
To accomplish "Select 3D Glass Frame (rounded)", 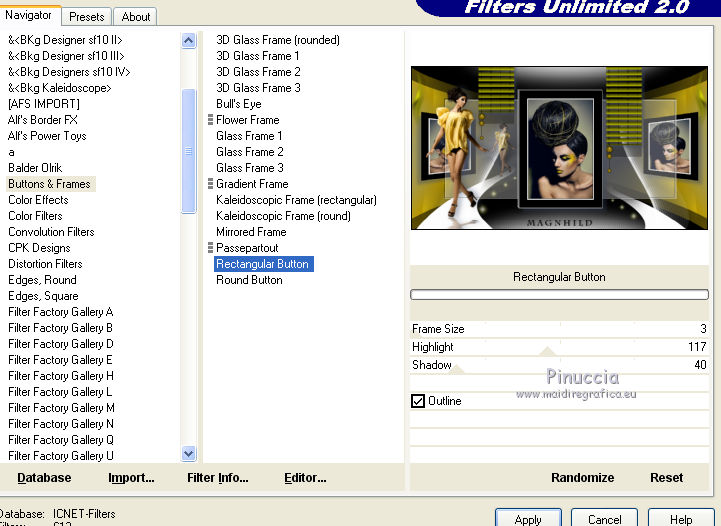I will tap(278, 40).
